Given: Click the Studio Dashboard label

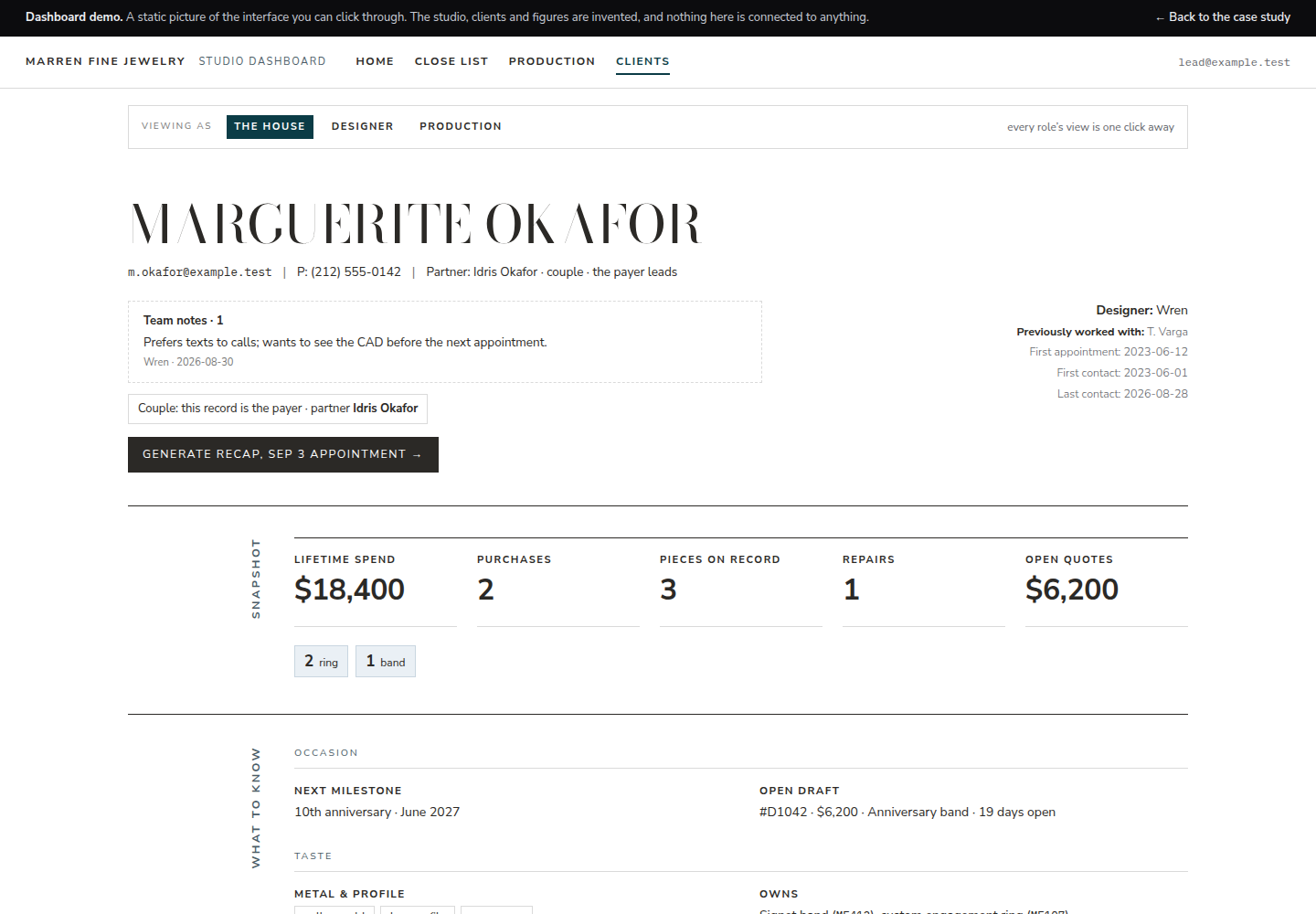Looking at the screenshot, I should (x=262, y=61).
